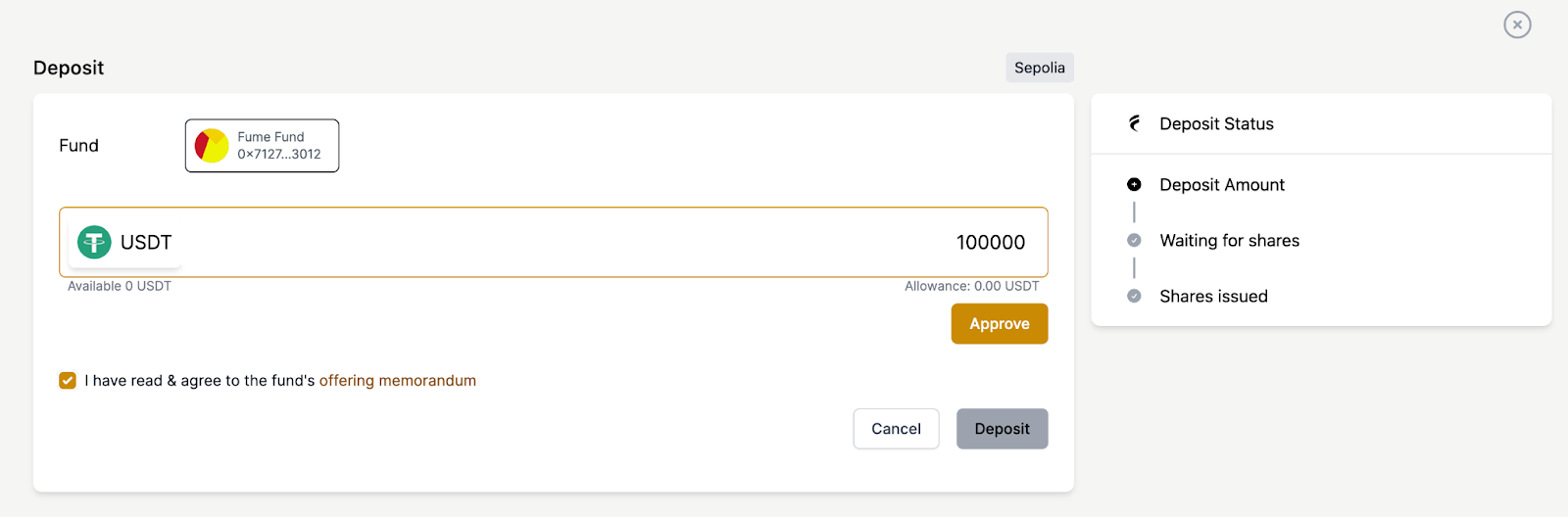Close the deposit dialog with X icon
This screenshot has width=1568, height=518.
click(1517, 24)
